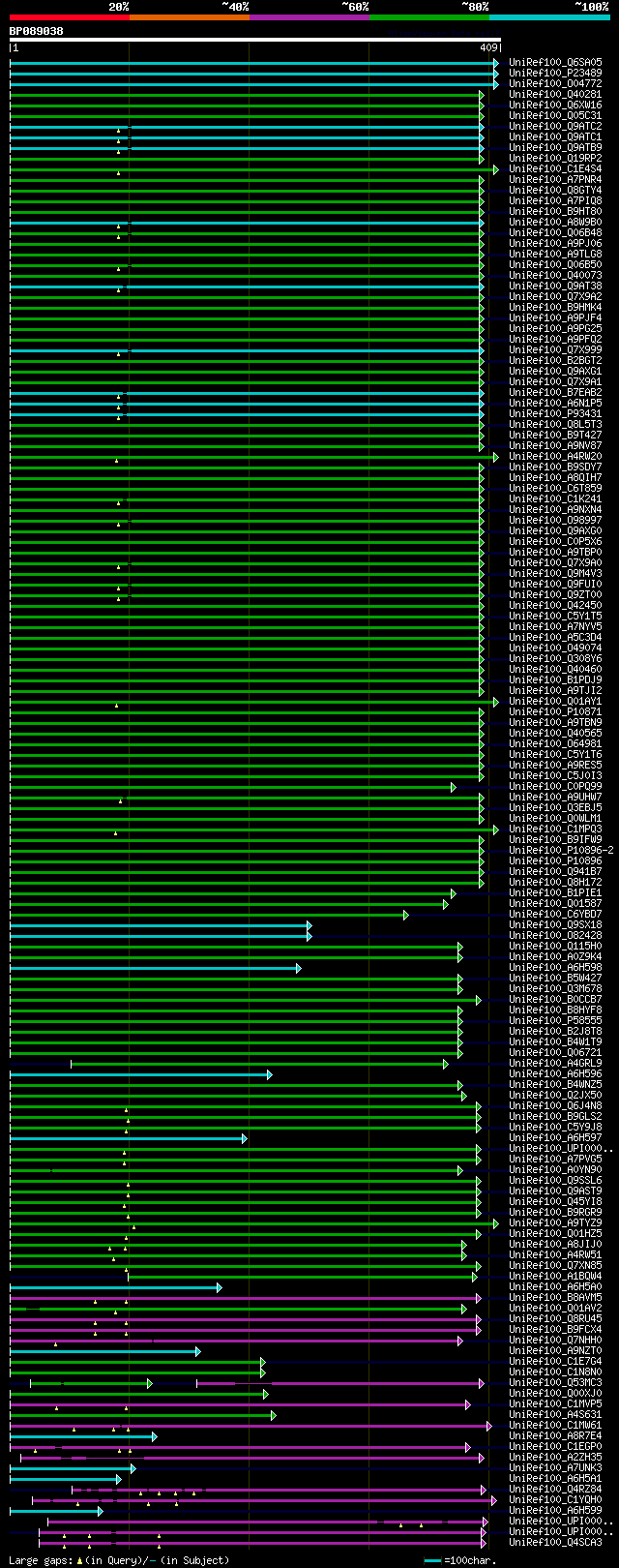Select the UniRef100_P10871 label
This screenshot has width=619, height=1568.
555,712
